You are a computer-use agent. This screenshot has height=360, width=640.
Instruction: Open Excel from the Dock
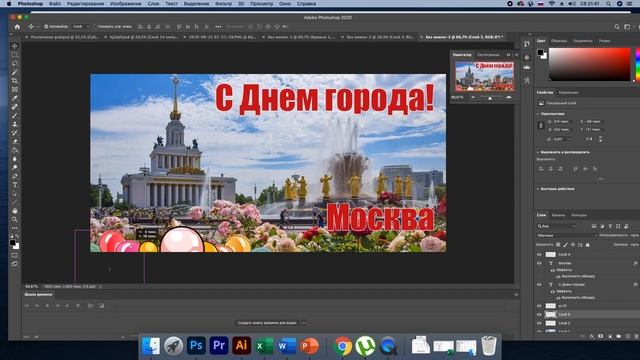264,346
